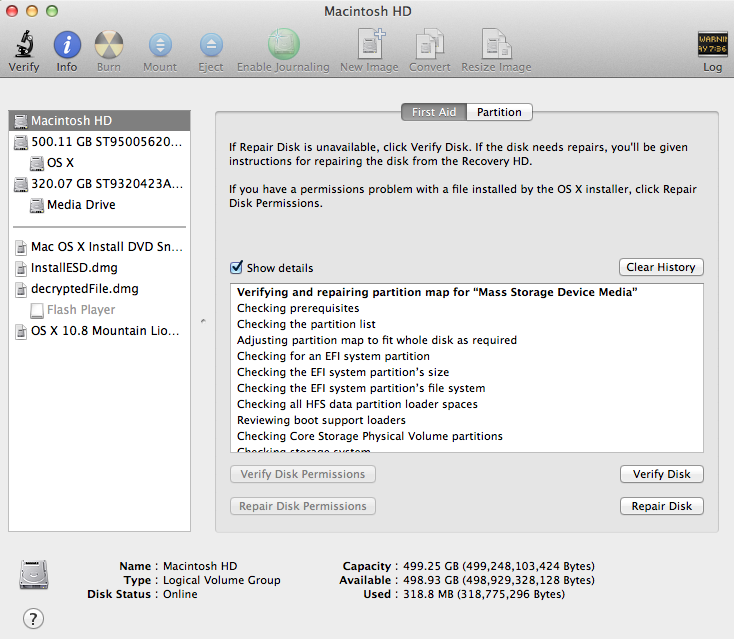Switch to the Partition tab
The height and width of the screenshot is (639, 734).
(x=499, y=112)
